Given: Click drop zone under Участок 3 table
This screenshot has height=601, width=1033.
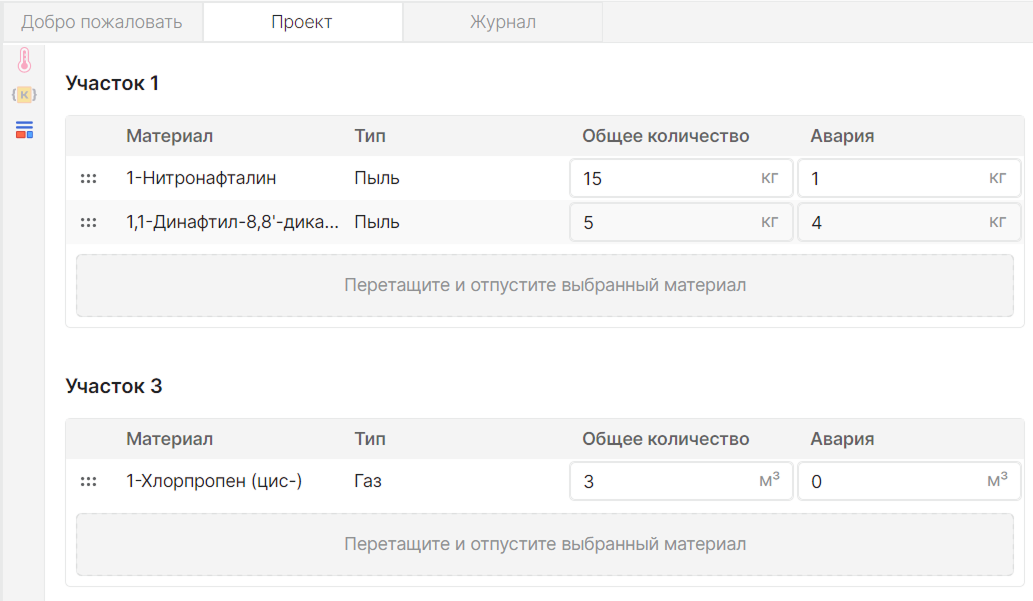Looking at the screenshot, I should pos(545,544).
